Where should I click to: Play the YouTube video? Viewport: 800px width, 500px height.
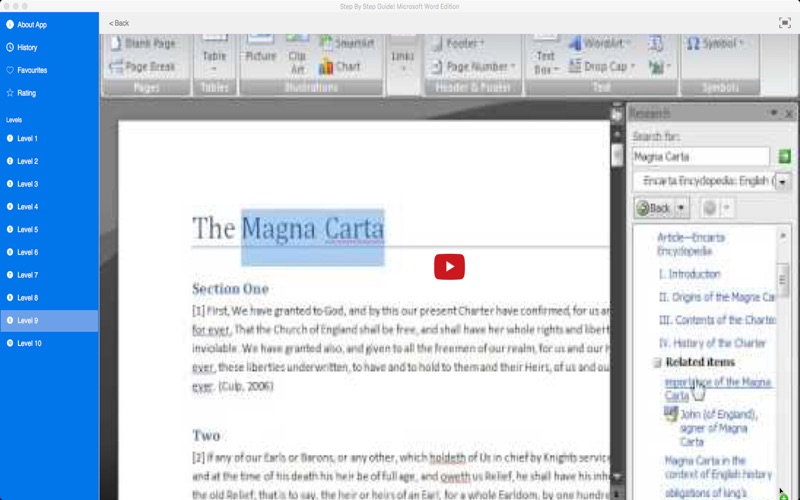point(449,267)
